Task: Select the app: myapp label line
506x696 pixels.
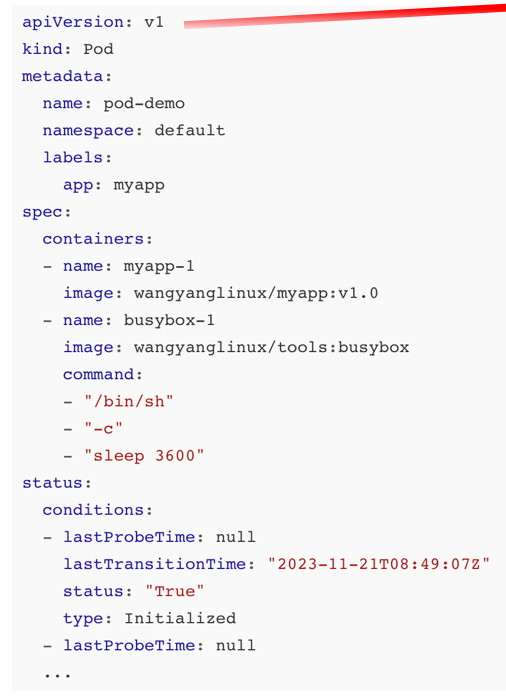Action: click(x=114, y=185)
